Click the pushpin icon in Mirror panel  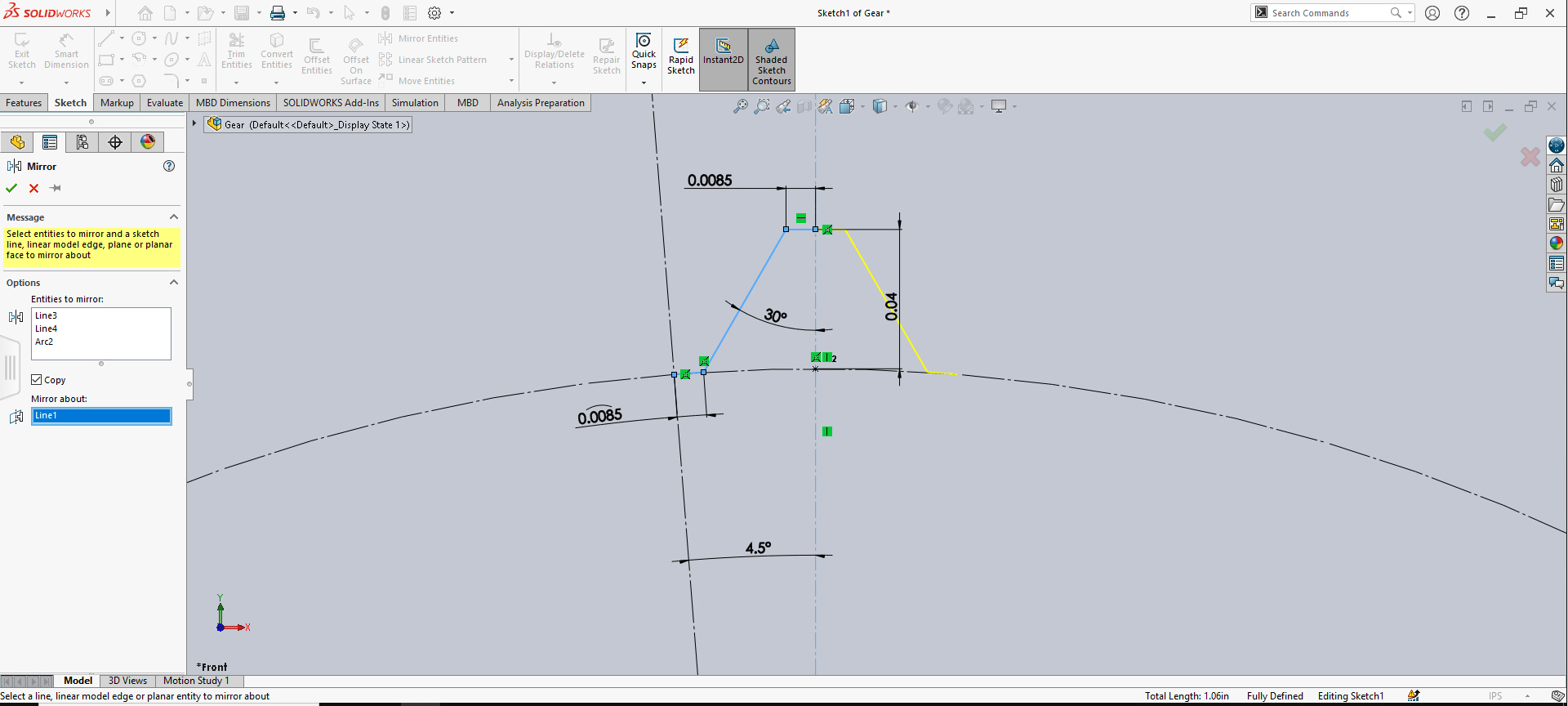point(56,188)
